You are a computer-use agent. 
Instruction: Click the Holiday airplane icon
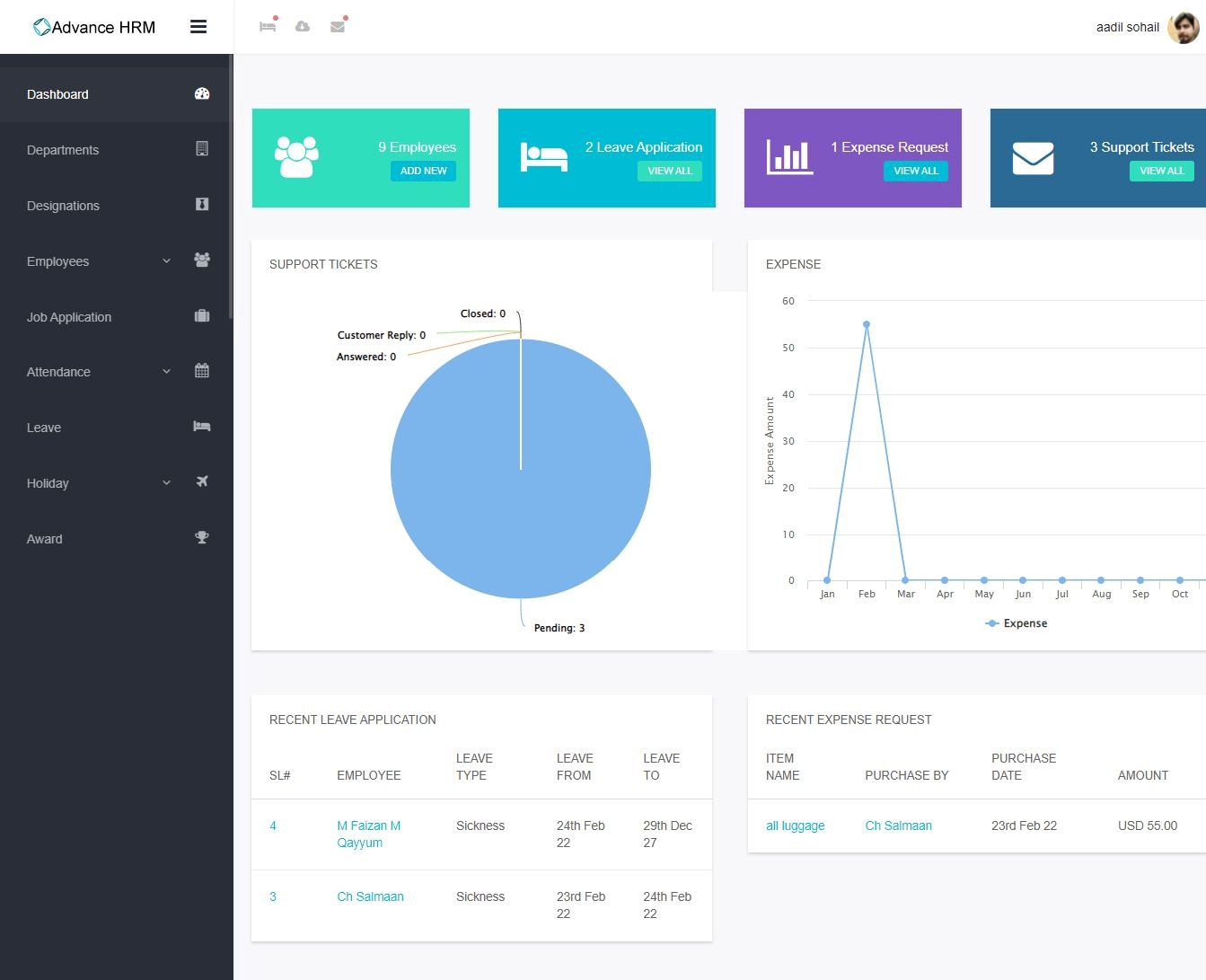click(202, 481)
